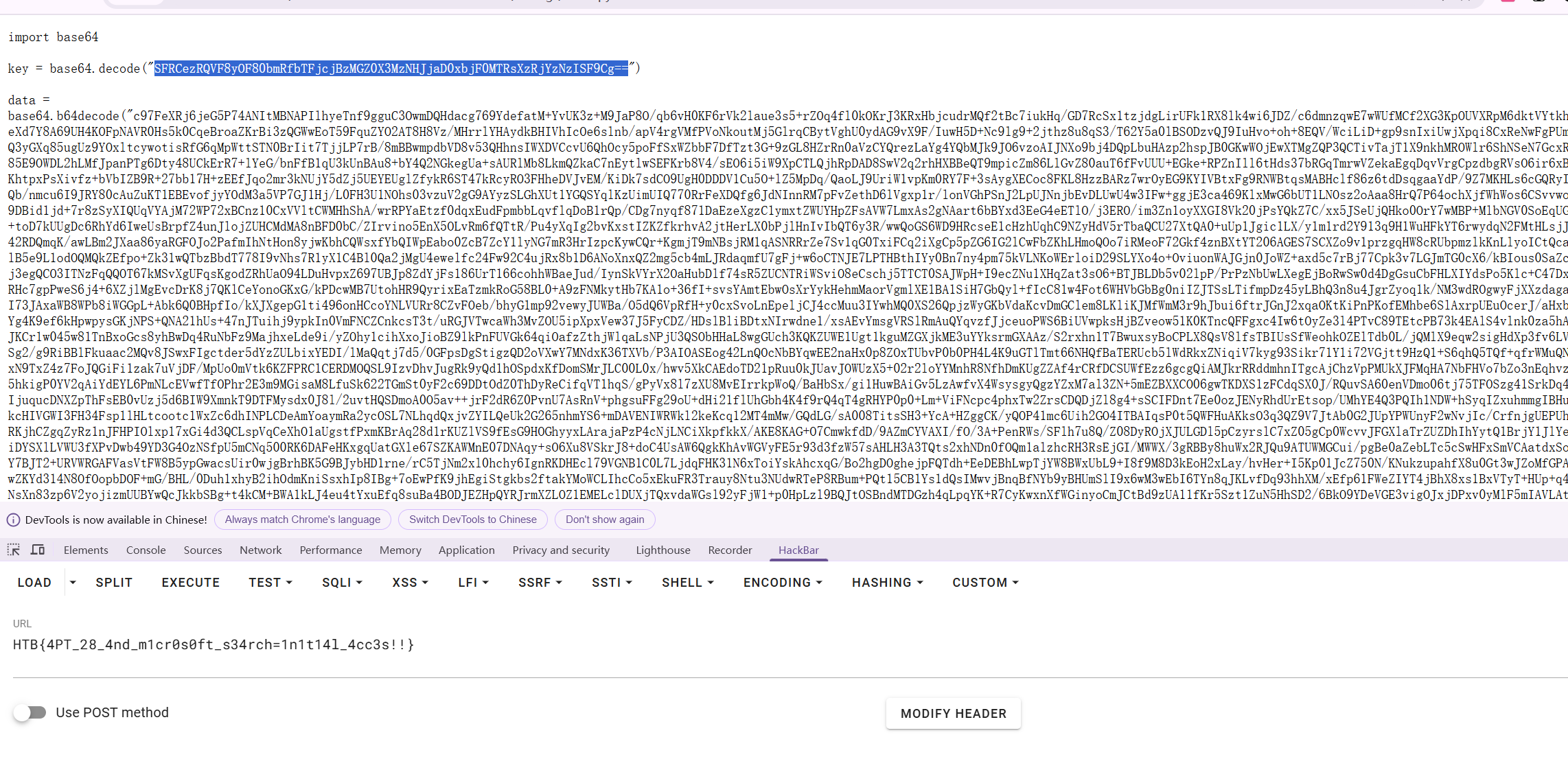
Task: Open the HASHING dropdown
Action: click(x=887, y=583)
